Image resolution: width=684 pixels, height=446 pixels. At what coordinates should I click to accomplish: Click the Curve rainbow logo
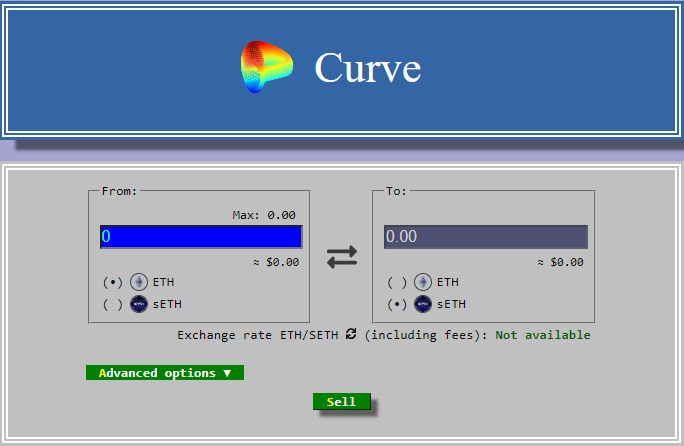(267, 67)
